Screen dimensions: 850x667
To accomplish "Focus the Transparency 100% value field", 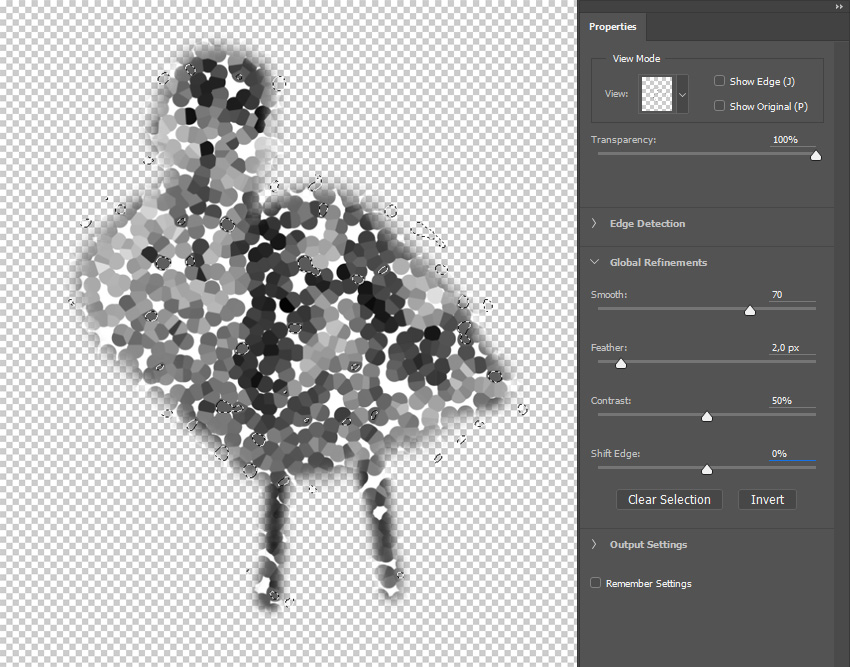I will tap(791, 140).
